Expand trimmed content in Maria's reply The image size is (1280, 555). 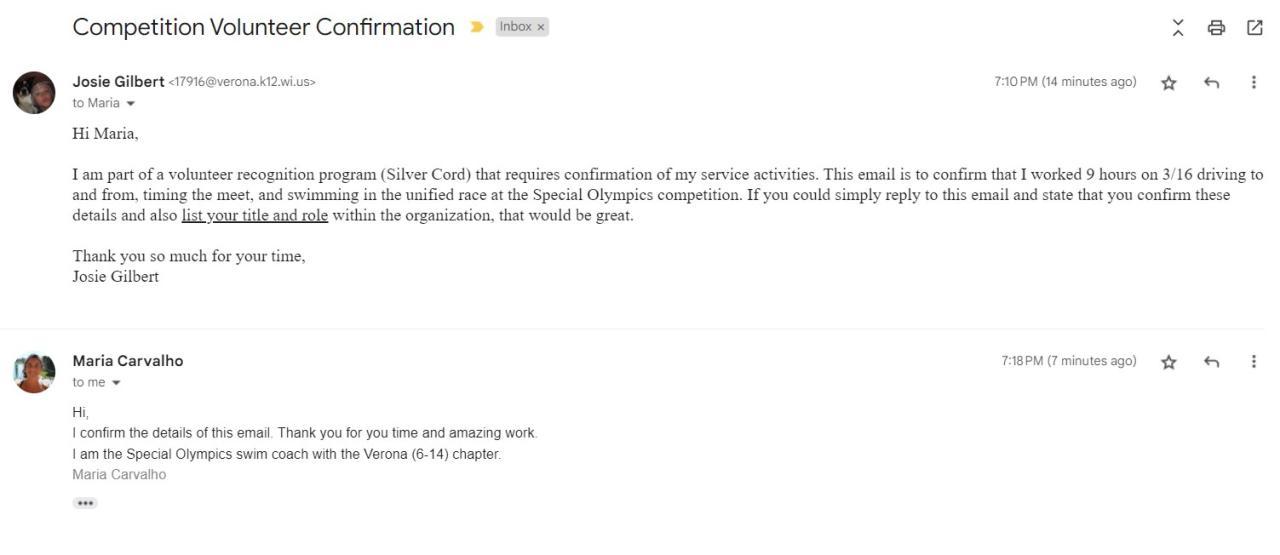pos(85,503)
